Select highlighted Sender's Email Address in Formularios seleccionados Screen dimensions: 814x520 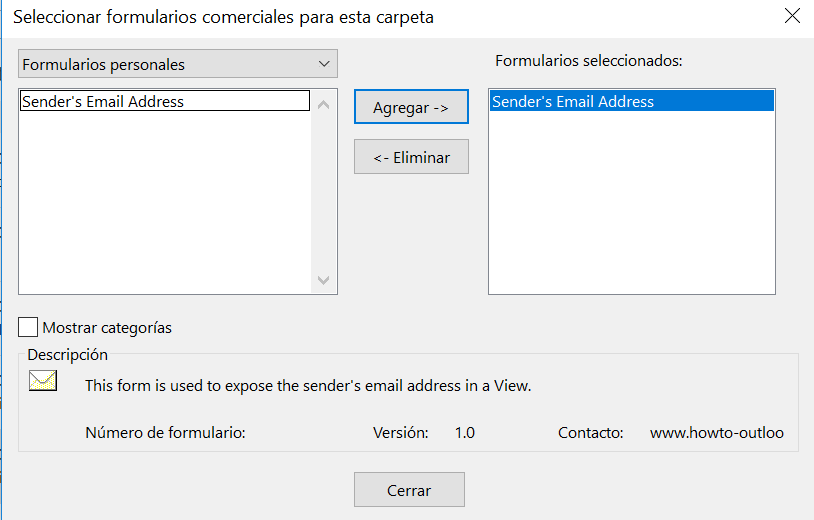point(632,101)
